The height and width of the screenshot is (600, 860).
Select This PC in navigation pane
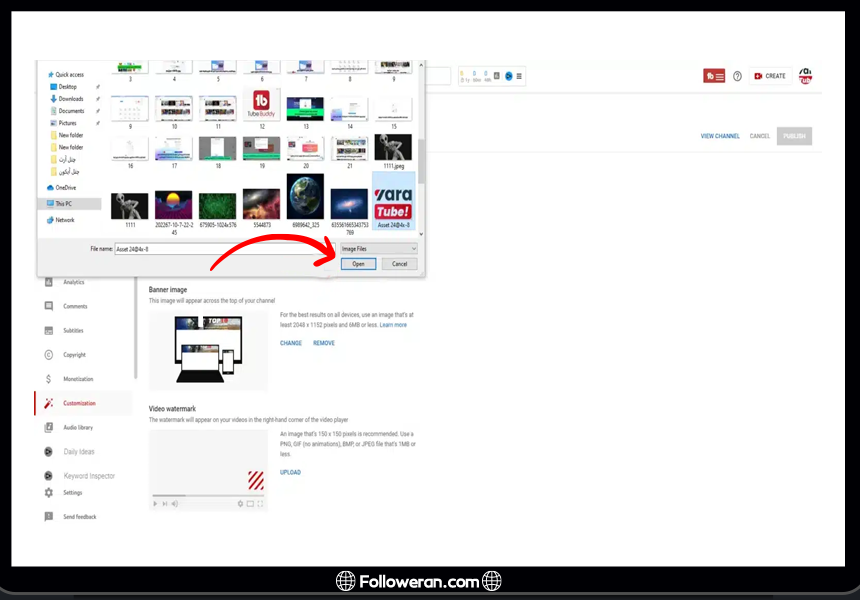64,204
